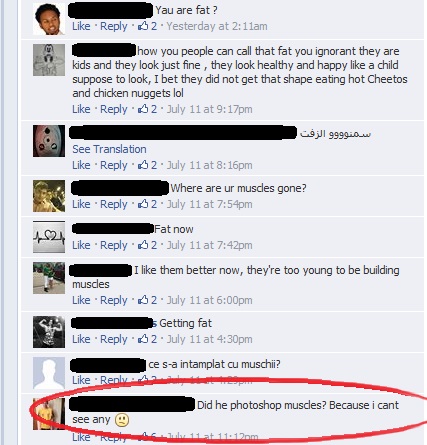427x445 pixels.
Task: Open timestamp 'Yesterday at 2:11am'
Action: 217,26
